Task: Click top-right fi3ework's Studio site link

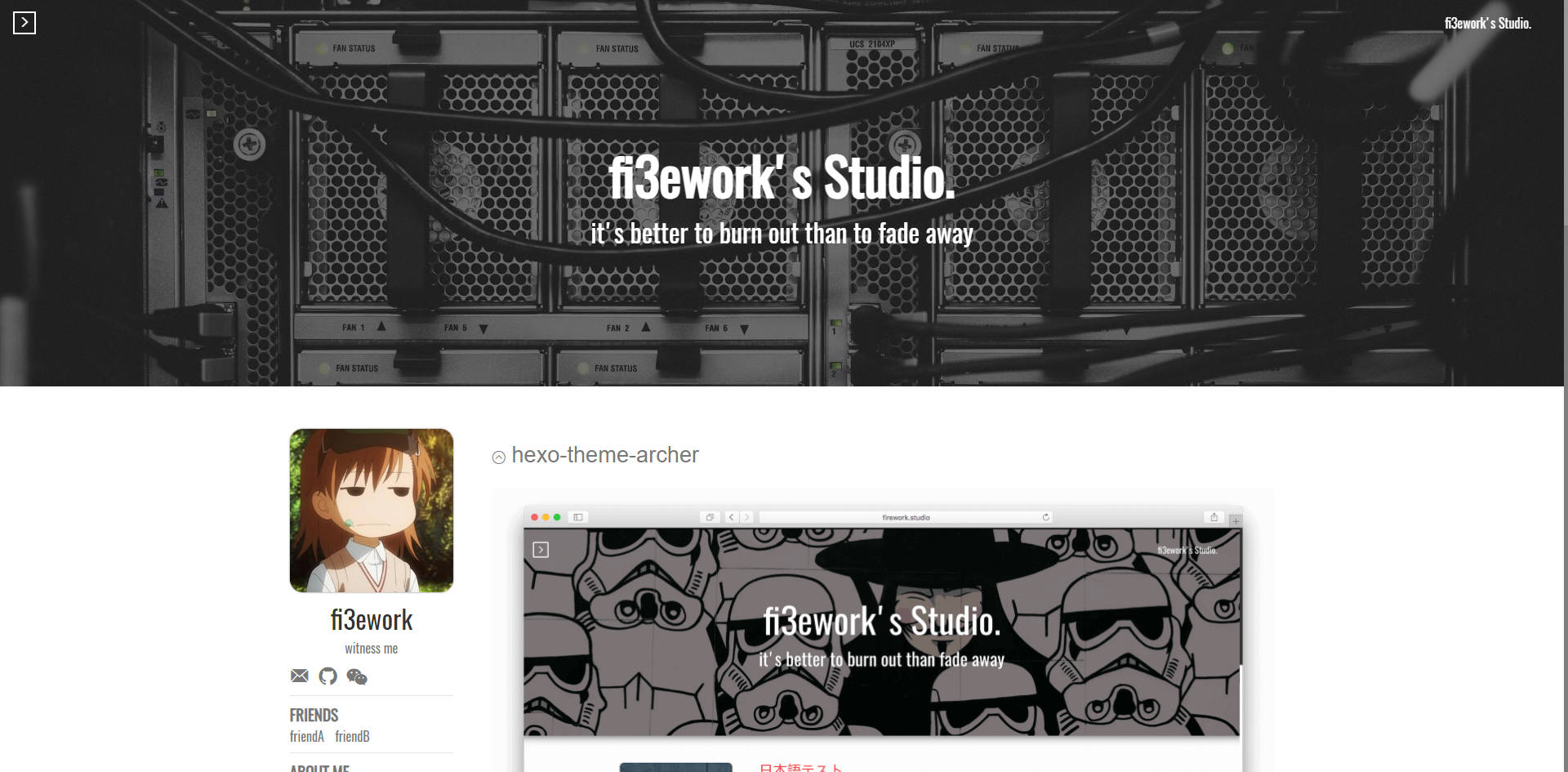Action: (1487, 23)
